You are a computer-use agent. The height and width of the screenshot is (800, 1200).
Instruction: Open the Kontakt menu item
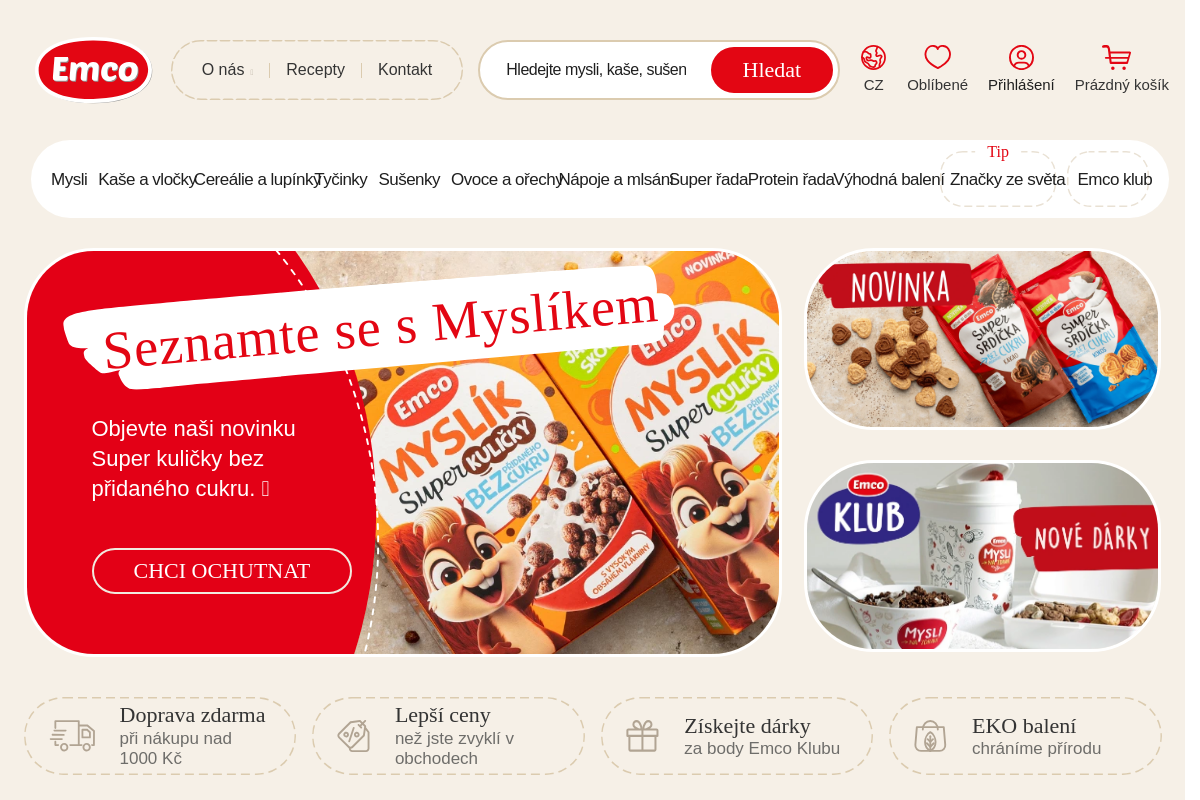(405, 70)
